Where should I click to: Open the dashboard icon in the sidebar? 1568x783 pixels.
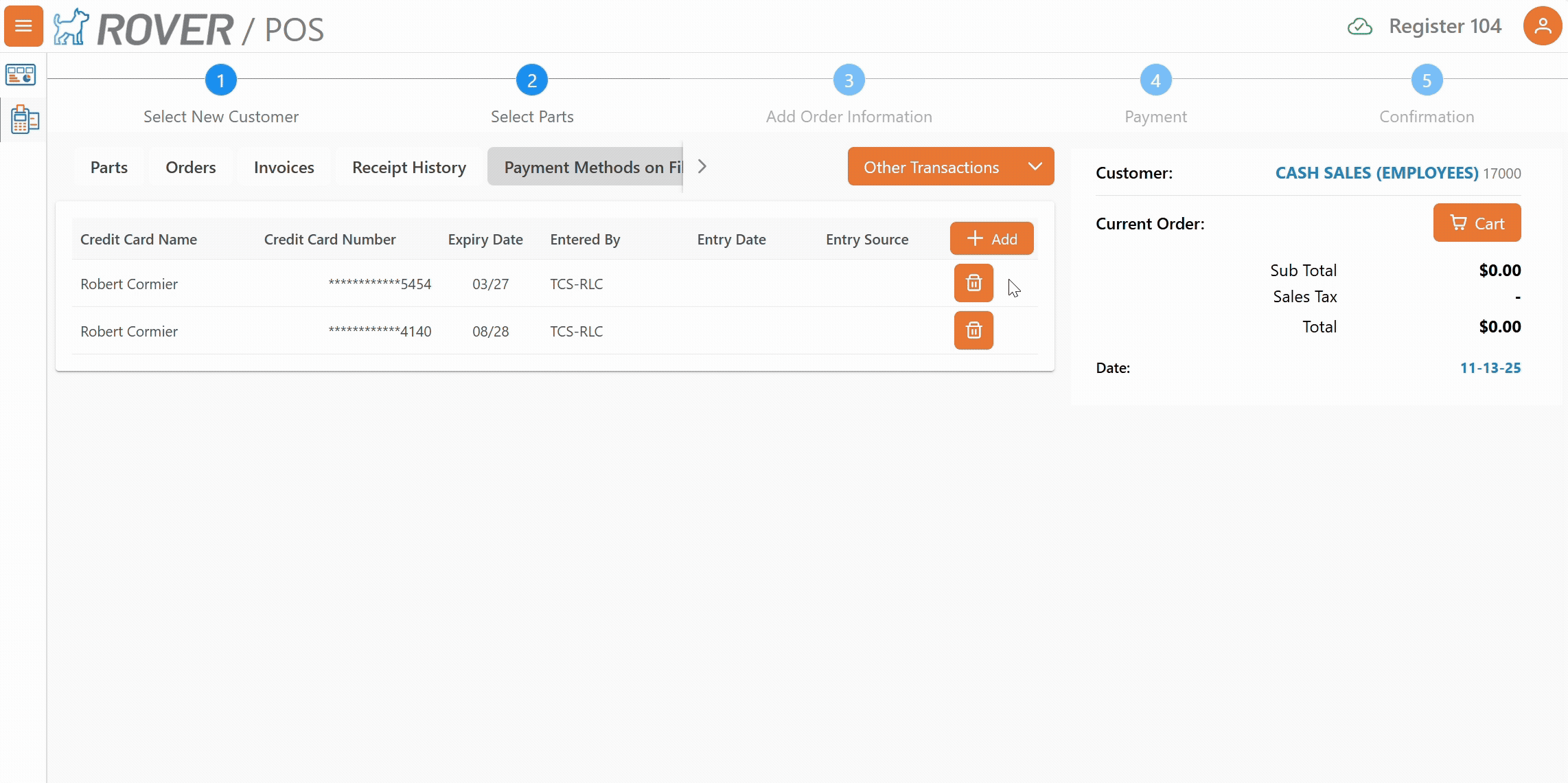(21, 75)
